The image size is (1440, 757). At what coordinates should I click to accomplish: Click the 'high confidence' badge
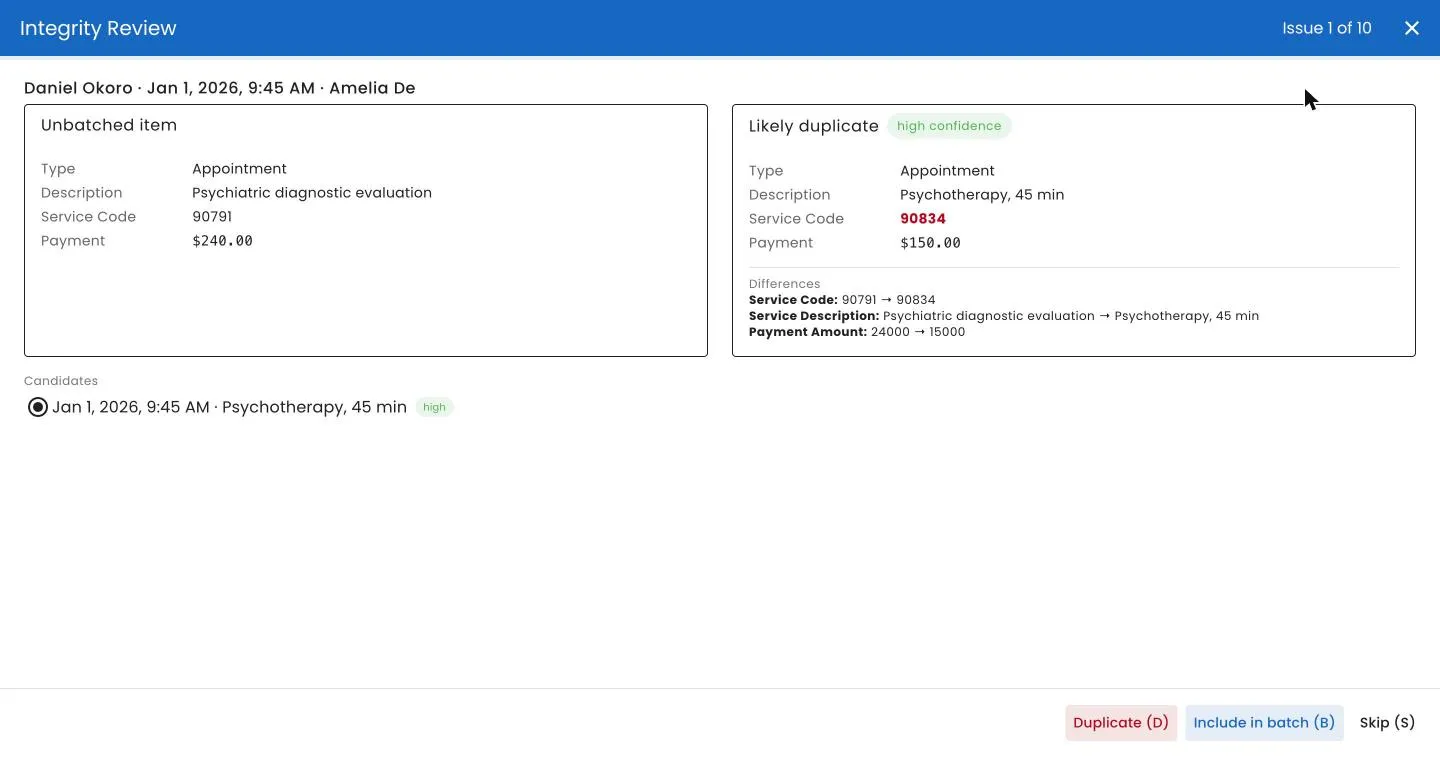coord(949,126)
